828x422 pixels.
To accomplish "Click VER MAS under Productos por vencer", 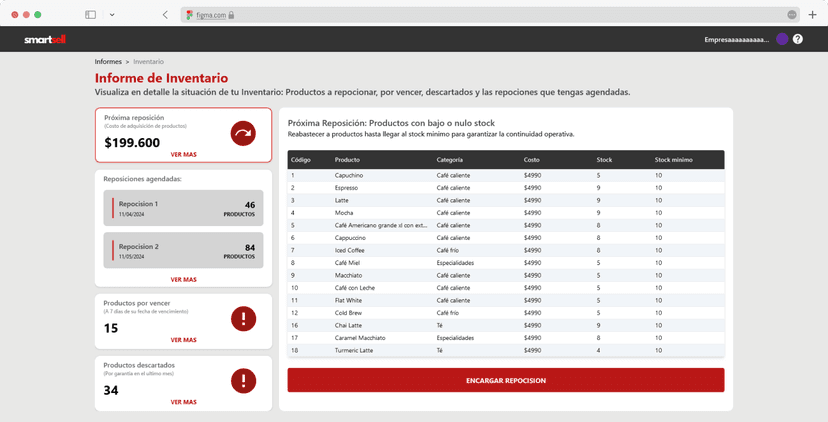I will click(x=183, y=340).
